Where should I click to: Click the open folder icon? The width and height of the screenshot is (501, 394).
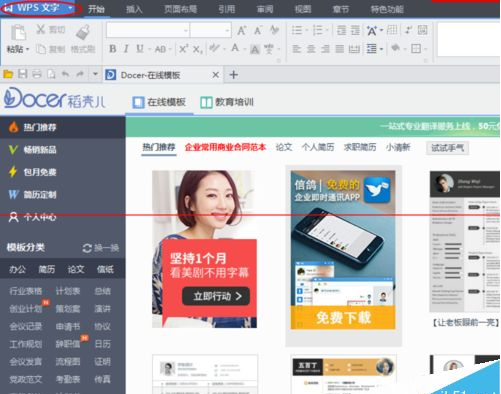8,74
